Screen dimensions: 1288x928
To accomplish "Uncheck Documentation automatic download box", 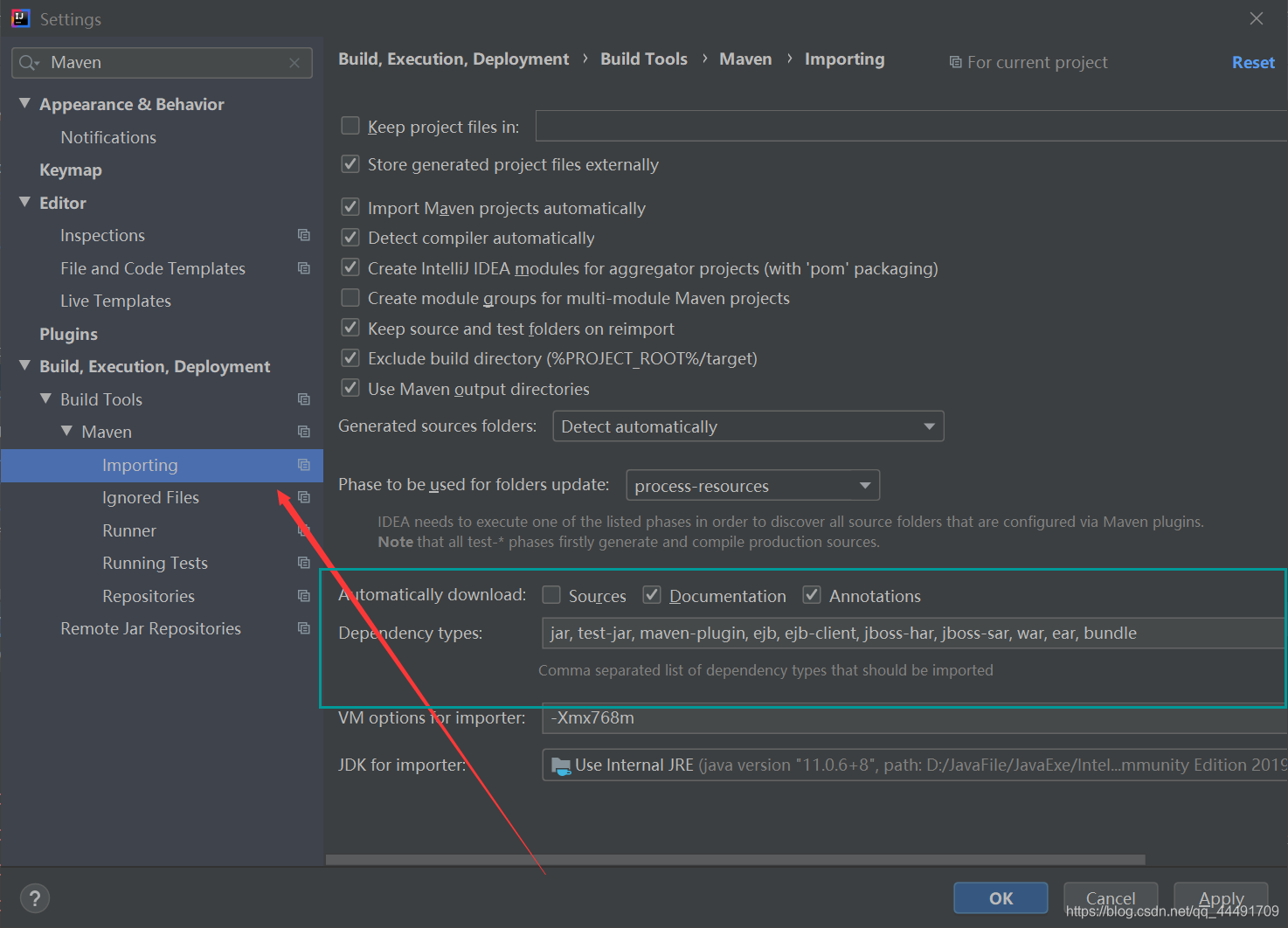I will click(652, 595).
